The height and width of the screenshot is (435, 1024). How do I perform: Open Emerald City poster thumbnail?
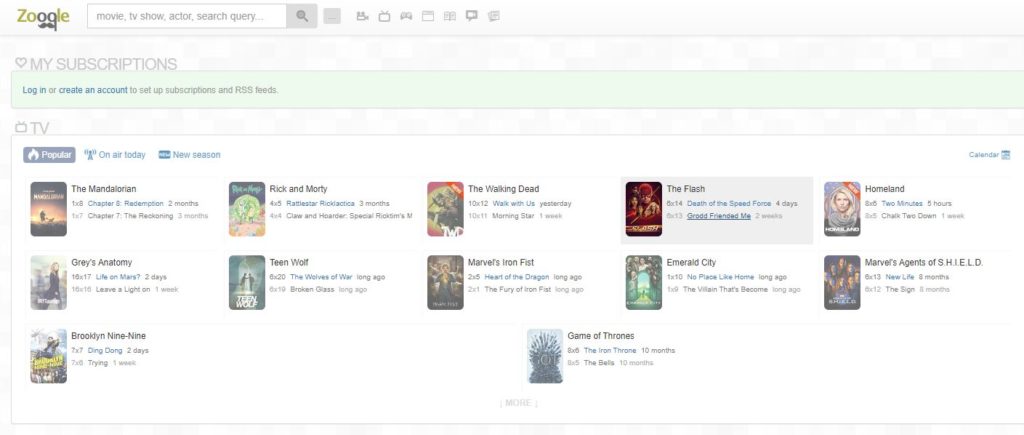click(x=644, y=282)
